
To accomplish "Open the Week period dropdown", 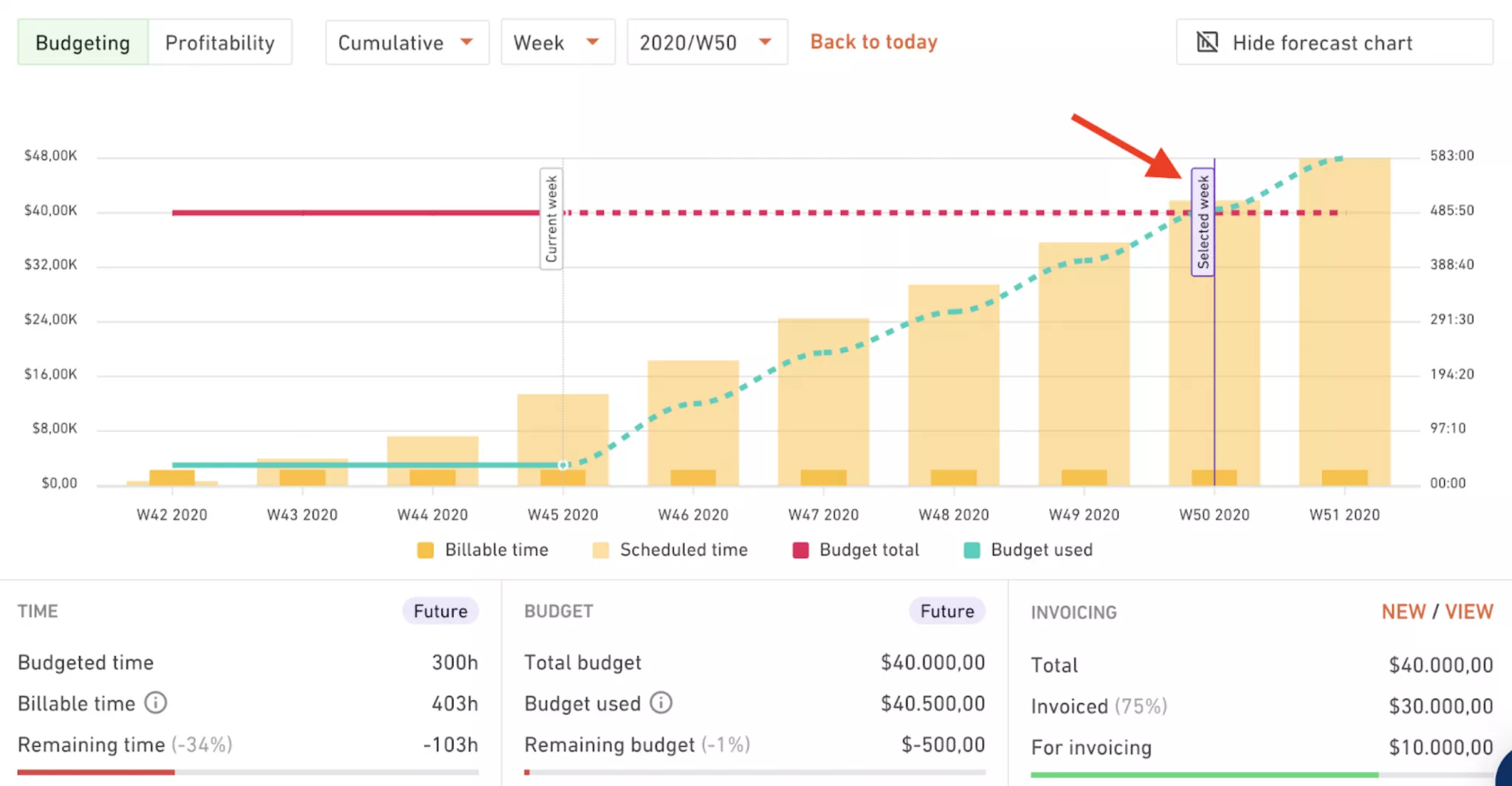I will coord(557,43).
